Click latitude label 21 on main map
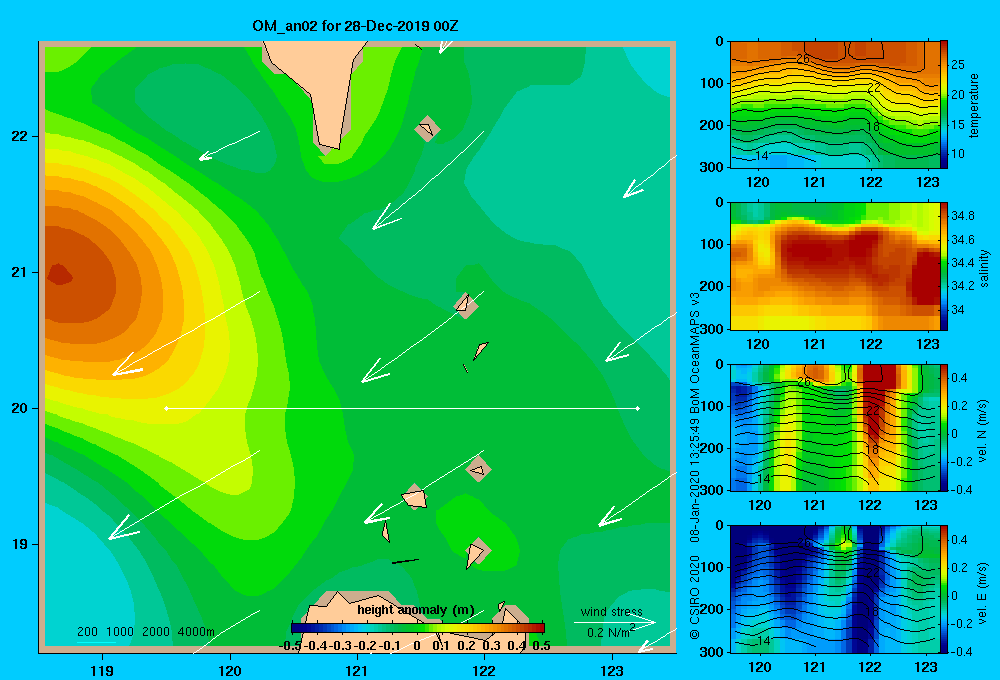Screen dimensions: 1000x680 (x=20, y=272)
